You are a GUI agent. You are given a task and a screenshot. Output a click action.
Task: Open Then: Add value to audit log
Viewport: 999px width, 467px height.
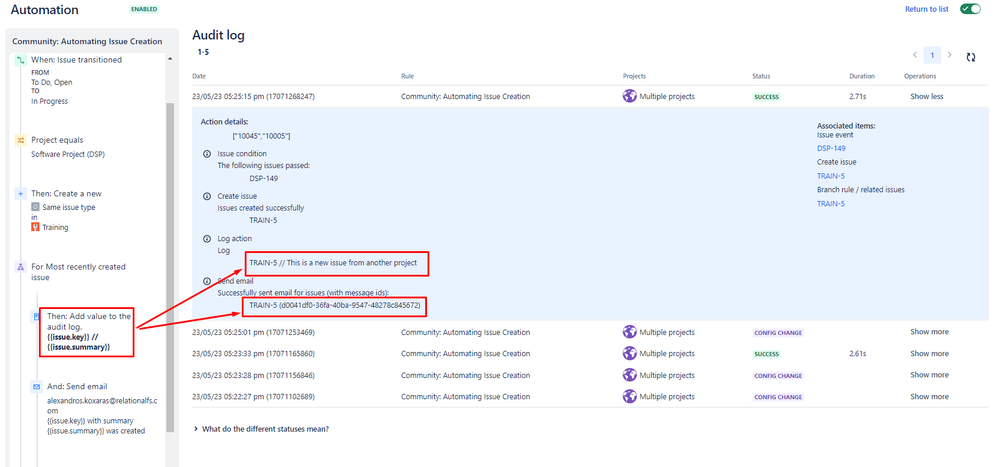[x=88, y=331]
